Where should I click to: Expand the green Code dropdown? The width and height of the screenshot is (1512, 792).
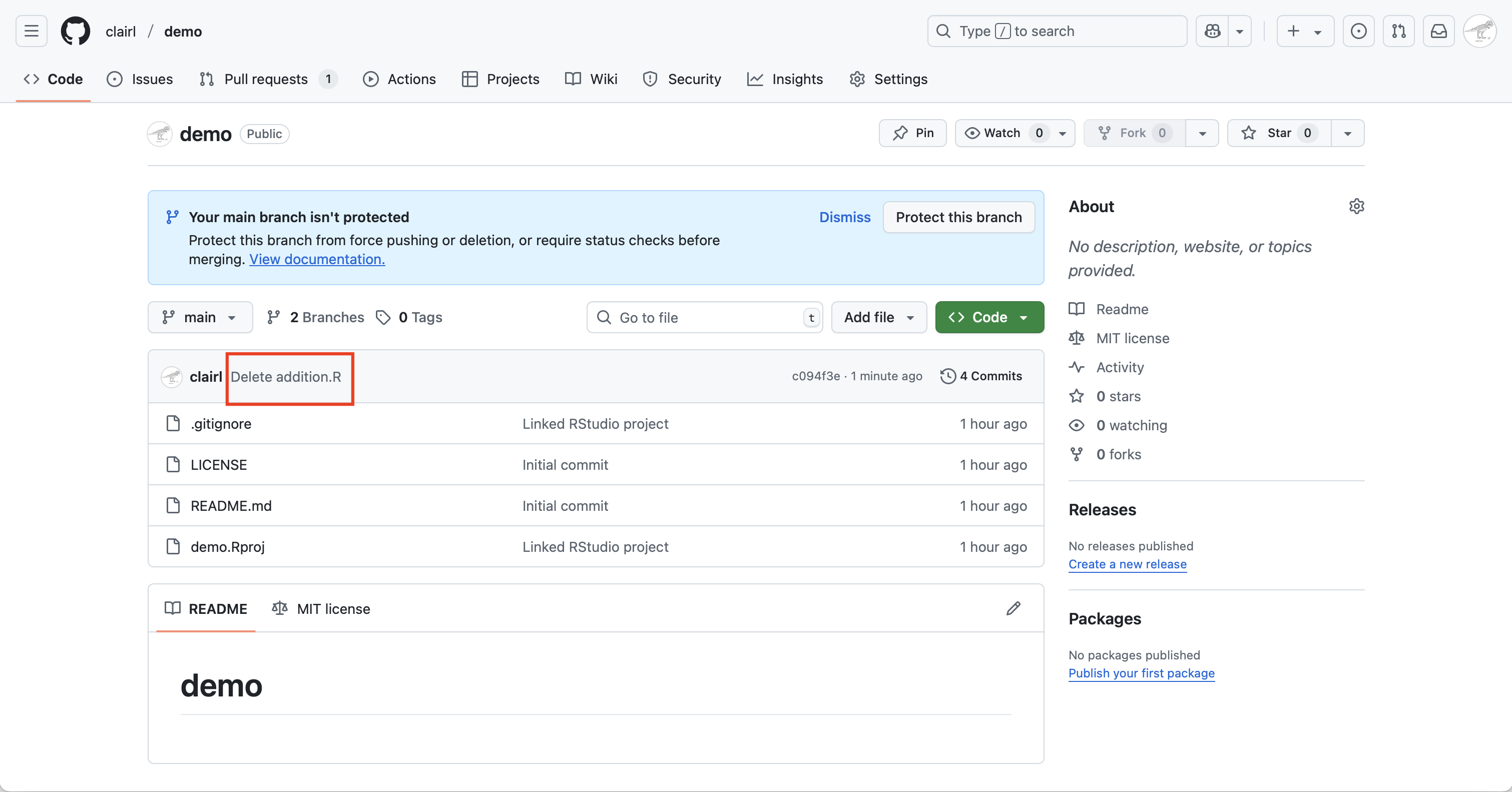click(x=989, y=317)
